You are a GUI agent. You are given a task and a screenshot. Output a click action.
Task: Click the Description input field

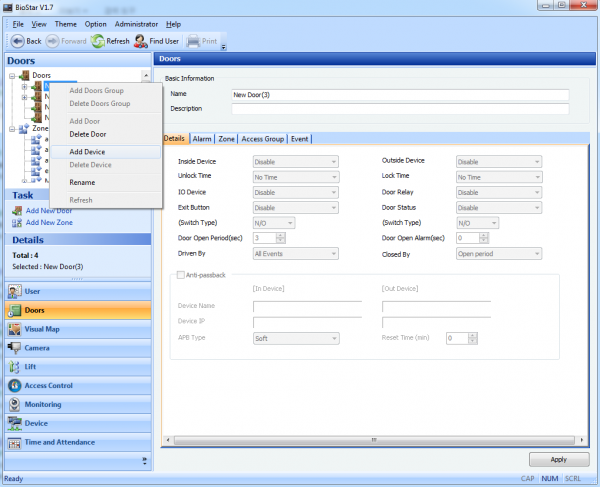click(399, 108)
